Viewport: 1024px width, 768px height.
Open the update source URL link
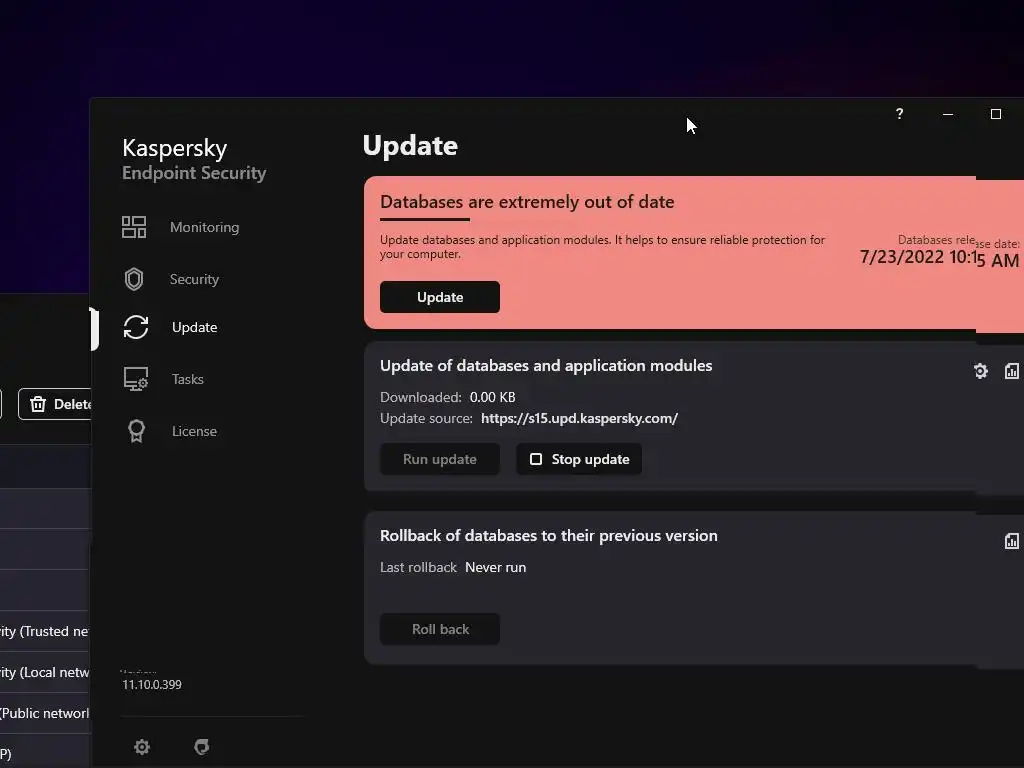(x=579, y=418)
